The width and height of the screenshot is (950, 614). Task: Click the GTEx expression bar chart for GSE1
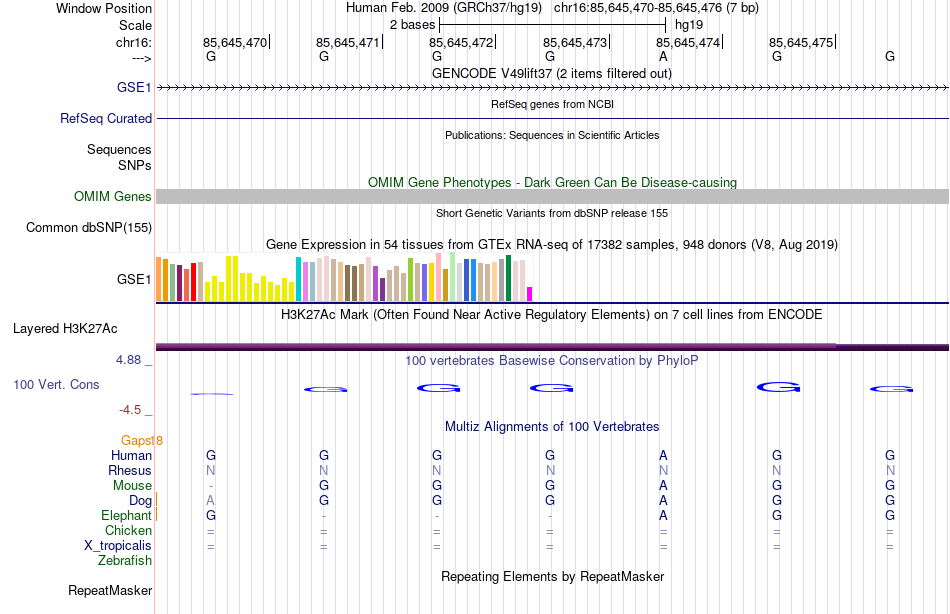(344, 278)
